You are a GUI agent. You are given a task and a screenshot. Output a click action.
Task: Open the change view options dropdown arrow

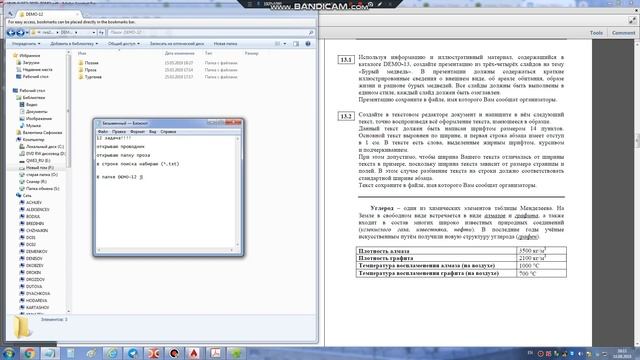coord(284,44)
